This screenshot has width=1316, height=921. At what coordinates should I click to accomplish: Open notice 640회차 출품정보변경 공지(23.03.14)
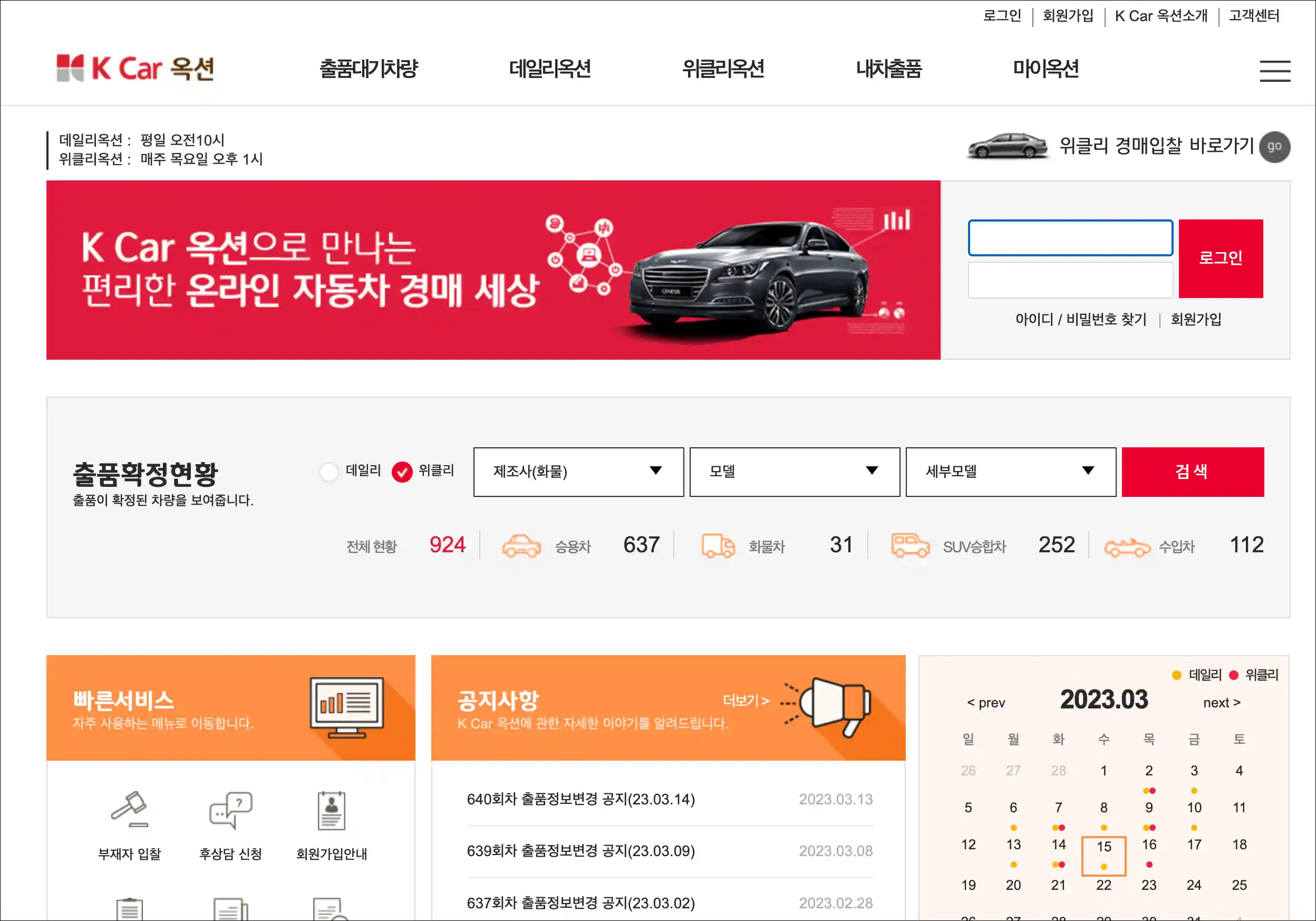580,799
